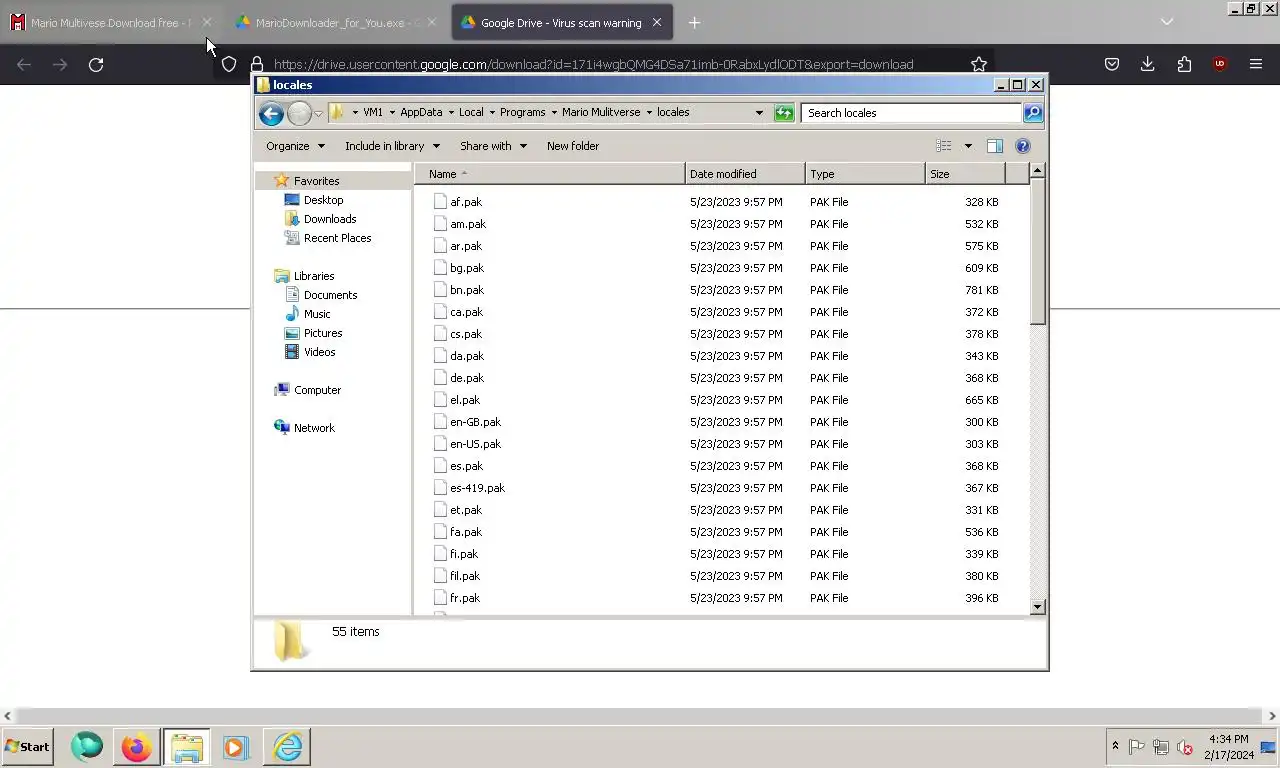Expand breadcrumb arrow after AppData

[x=450, y=113]
